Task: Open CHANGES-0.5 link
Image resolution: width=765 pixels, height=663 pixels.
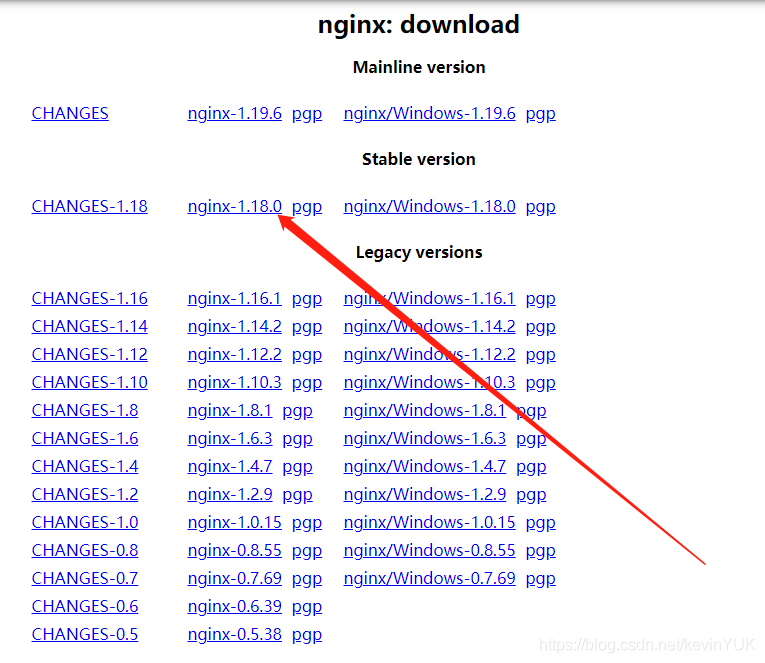Action: 85,634
